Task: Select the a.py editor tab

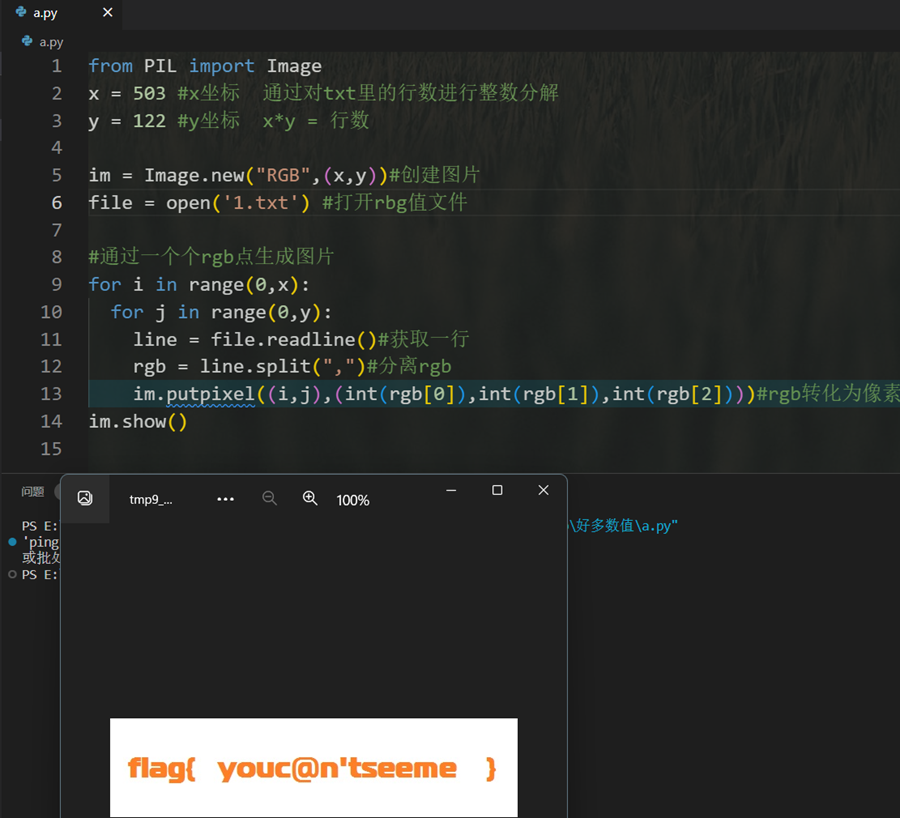Action: (x=46, y=14)
